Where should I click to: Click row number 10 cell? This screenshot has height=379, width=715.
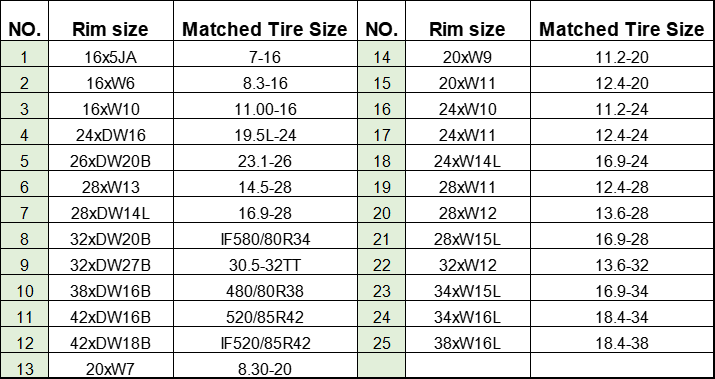coord(24,289)
